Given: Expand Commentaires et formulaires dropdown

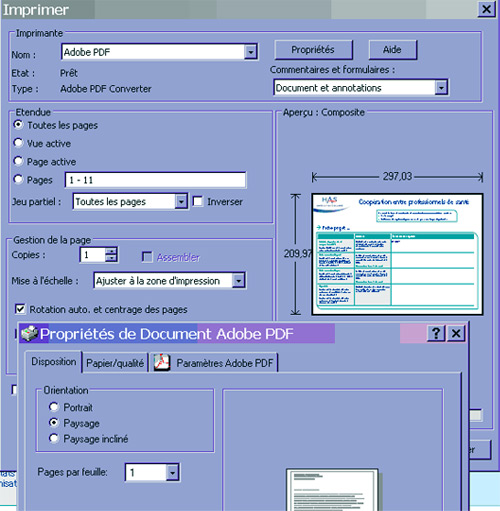Looking at the screenshot, I should click(441, 88).
